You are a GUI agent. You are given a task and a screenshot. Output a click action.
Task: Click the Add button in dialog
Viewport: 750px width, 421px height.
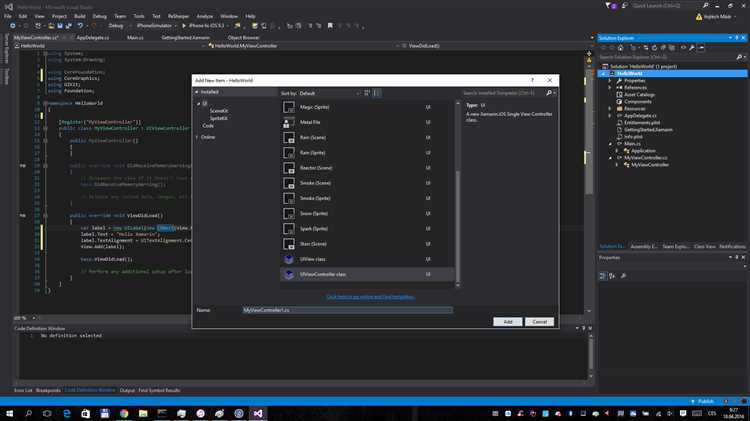(x=508, y=321)
